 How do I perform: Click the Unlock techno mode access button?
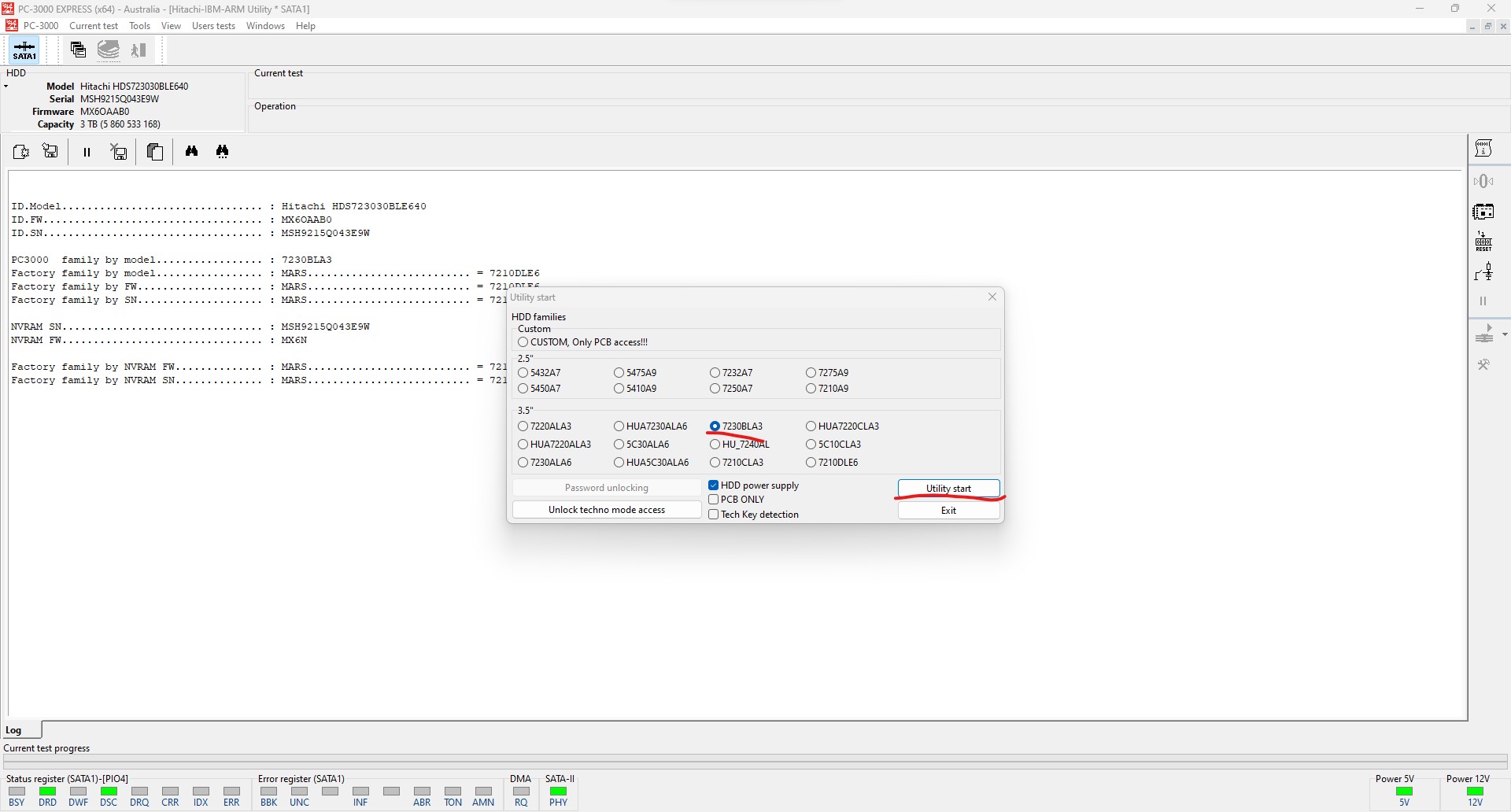pyautogui.click(x=607, y=509)
